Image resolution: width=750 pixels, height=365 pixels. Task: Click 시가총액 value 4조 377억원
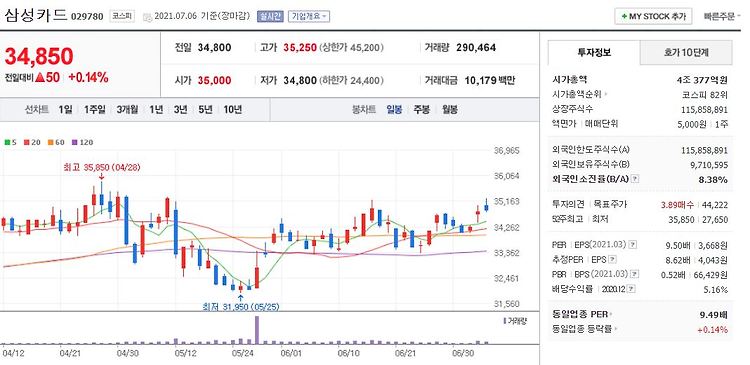point(701,79)
